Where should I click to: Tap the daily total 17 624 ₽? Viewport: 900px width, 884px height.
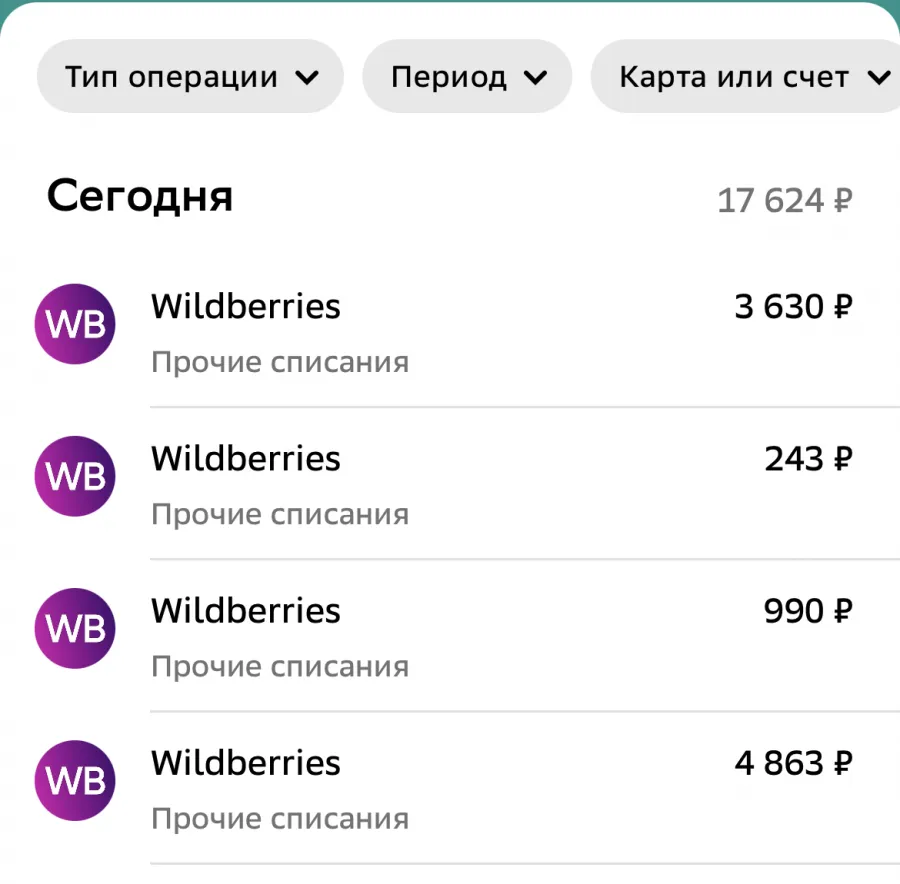(785, 201)
